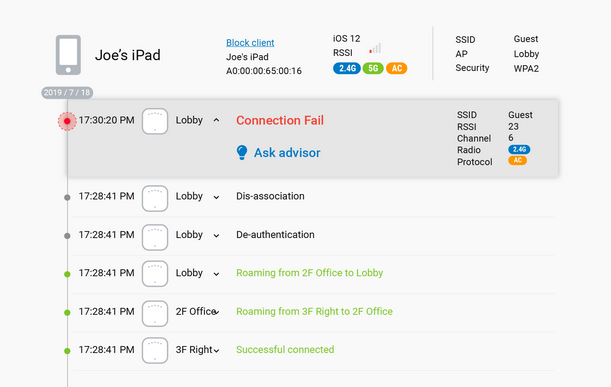Image resolution: width=611 pixels, height=387 pixels.
Task: Click the Ask advisor link
Action: pyautogui.click(x=287, y=153)
